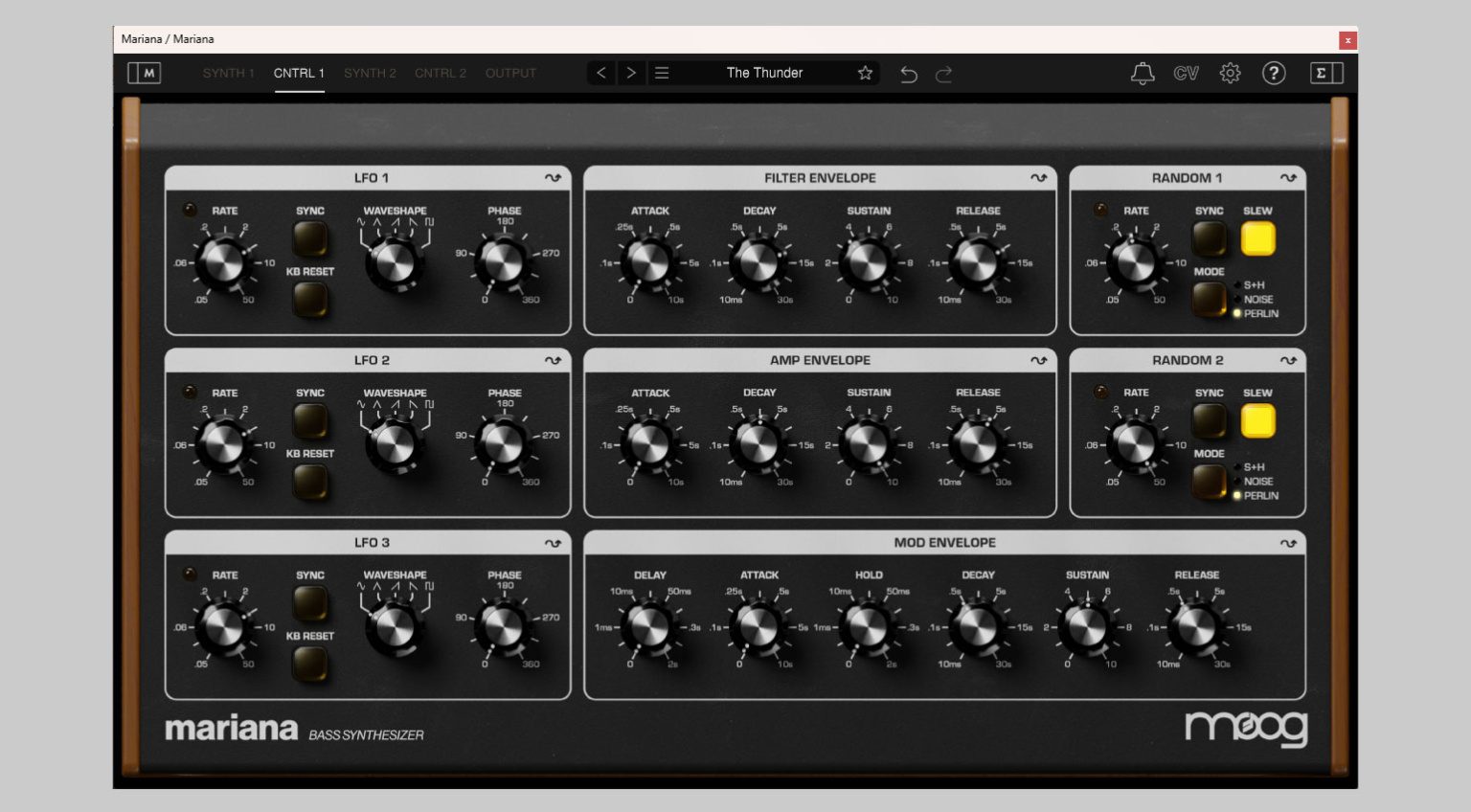The height and width of the screenshot is (812, 1471).
Task: Favorite preset The Thunder with star
Action: pos(864,73)
